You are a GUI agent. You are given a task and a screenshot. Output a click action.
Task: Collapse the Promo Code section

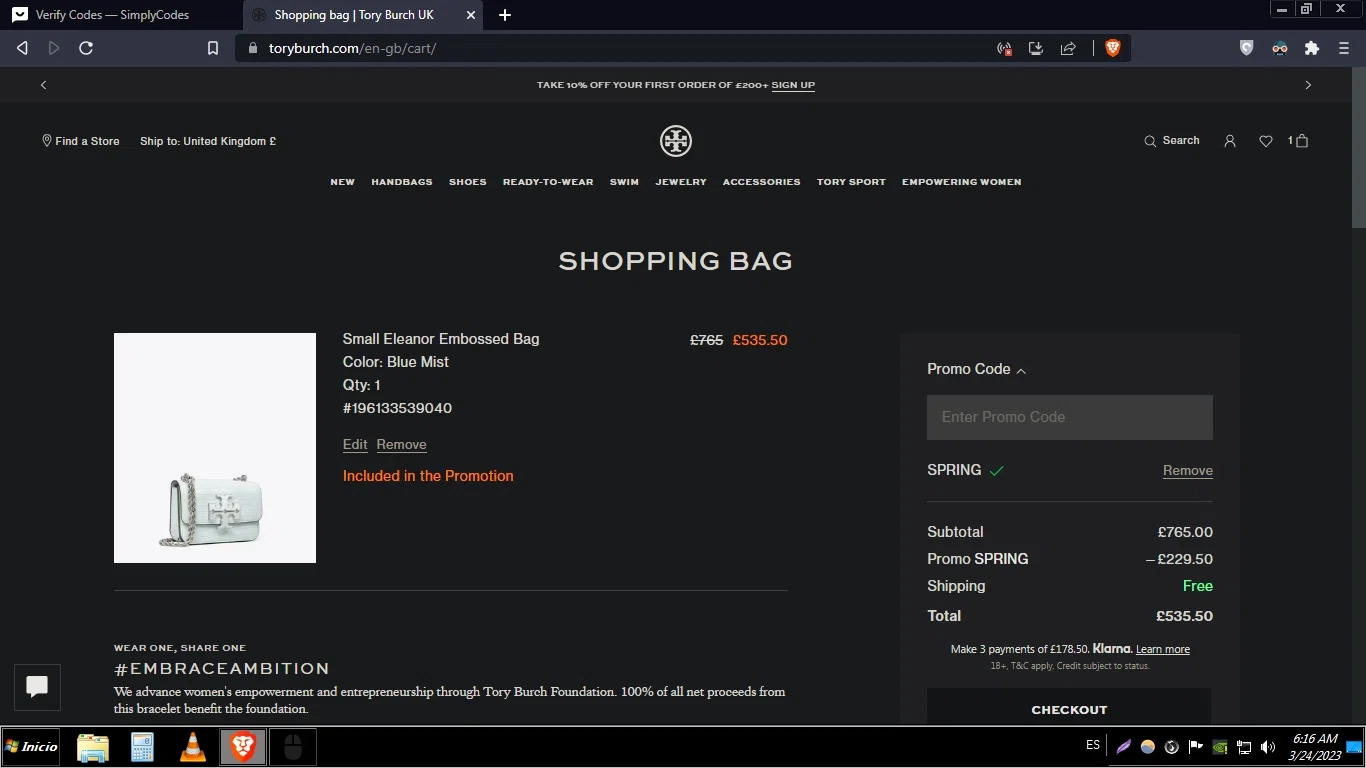click(977, 369)
